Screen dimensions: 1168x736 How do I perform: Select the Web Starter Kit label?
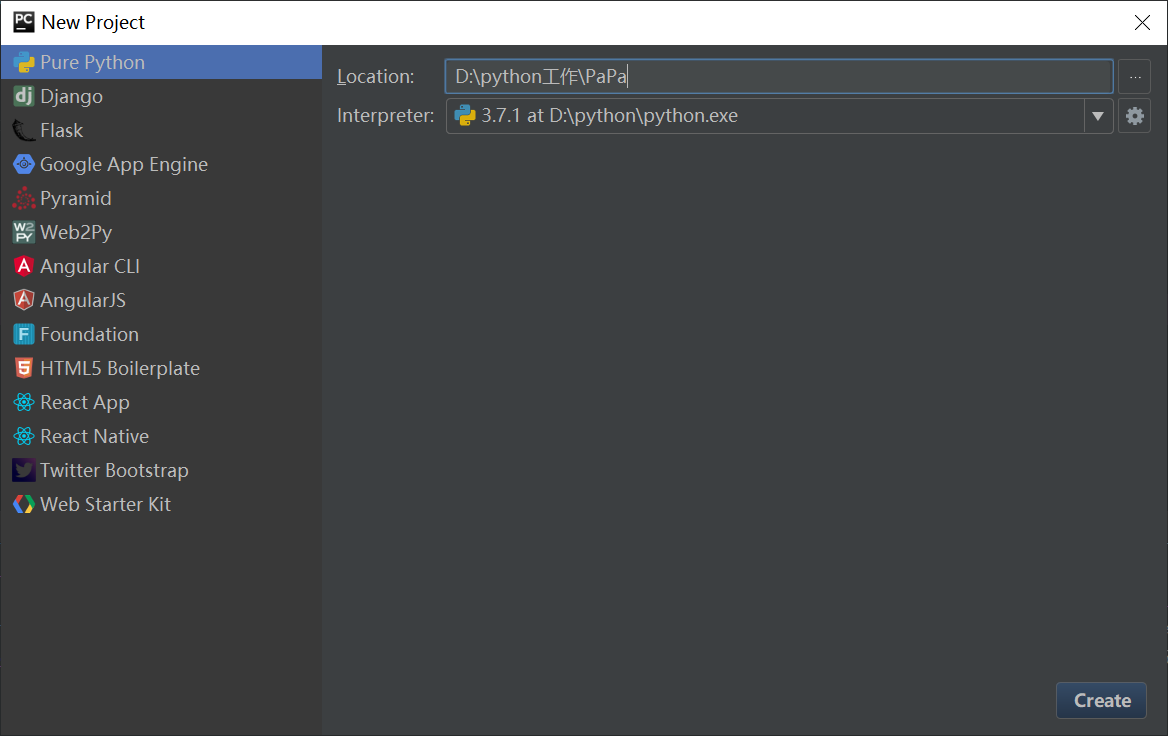pyautogui.click(x=106, y=504)
